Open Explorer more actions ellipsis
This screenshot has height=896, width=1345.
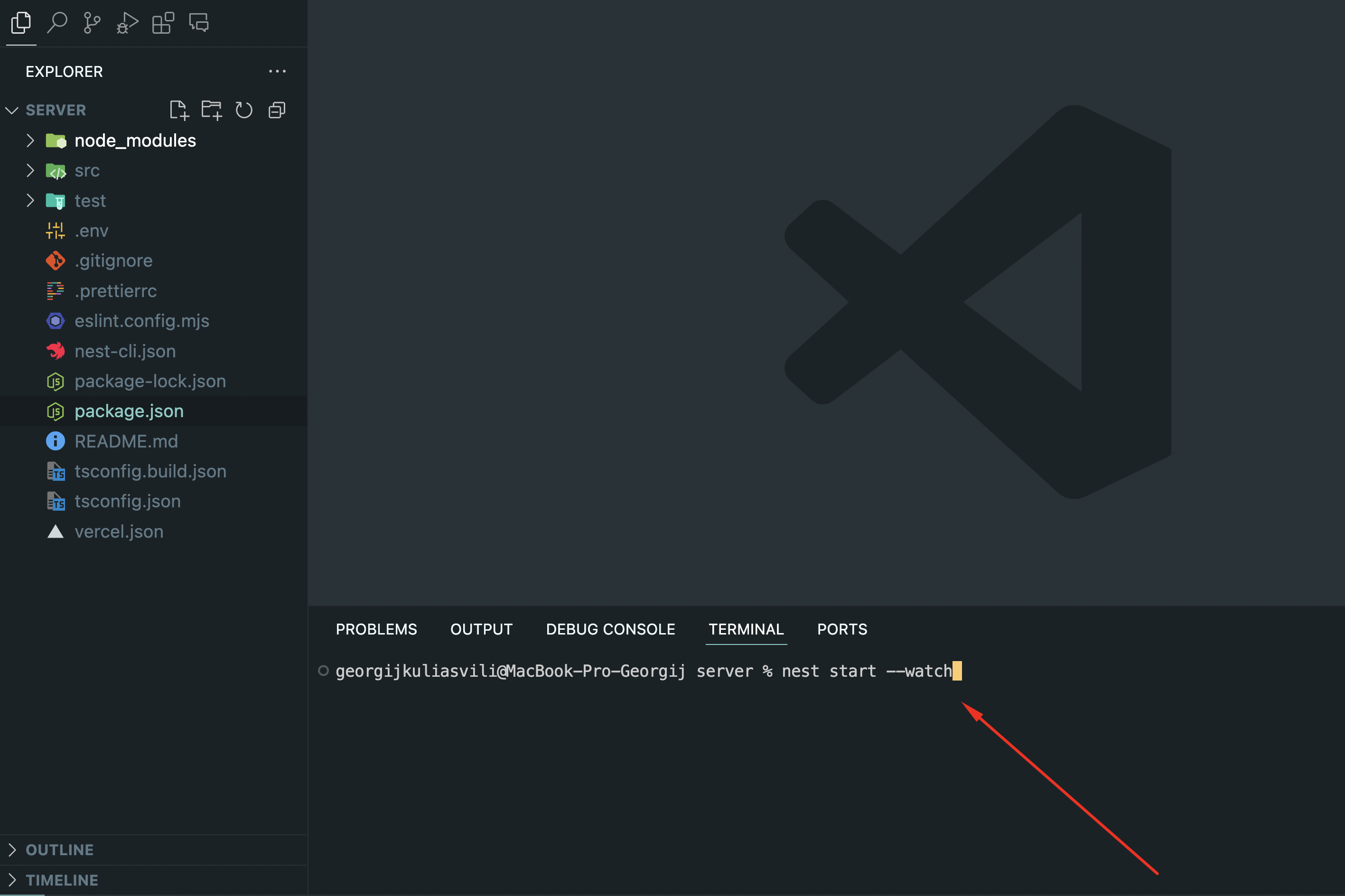(x=277, y=72)
